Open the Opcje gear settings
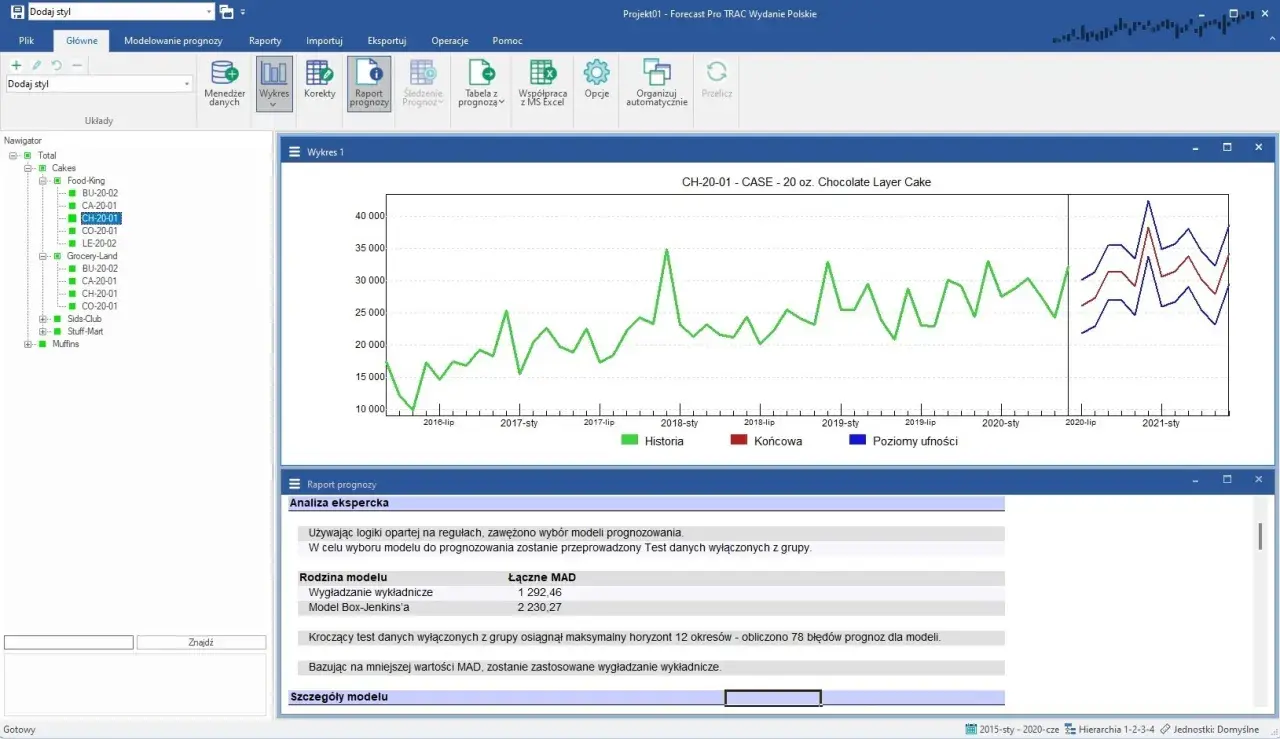This screenshot has width=1280, height=739. (x=597, y=79)
